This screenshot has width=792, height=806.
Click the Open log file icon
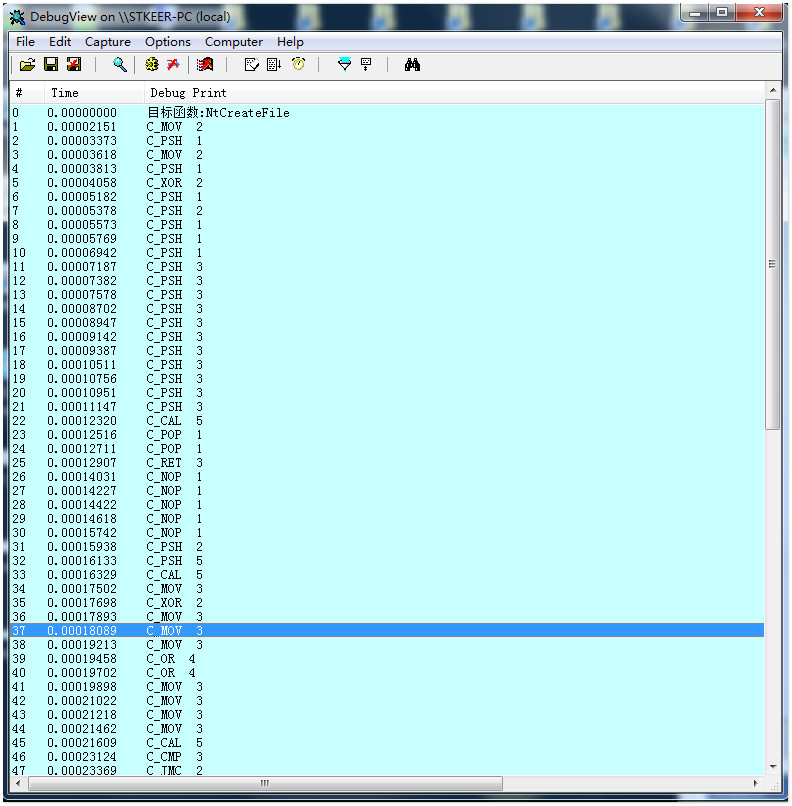tap(27, 65)
